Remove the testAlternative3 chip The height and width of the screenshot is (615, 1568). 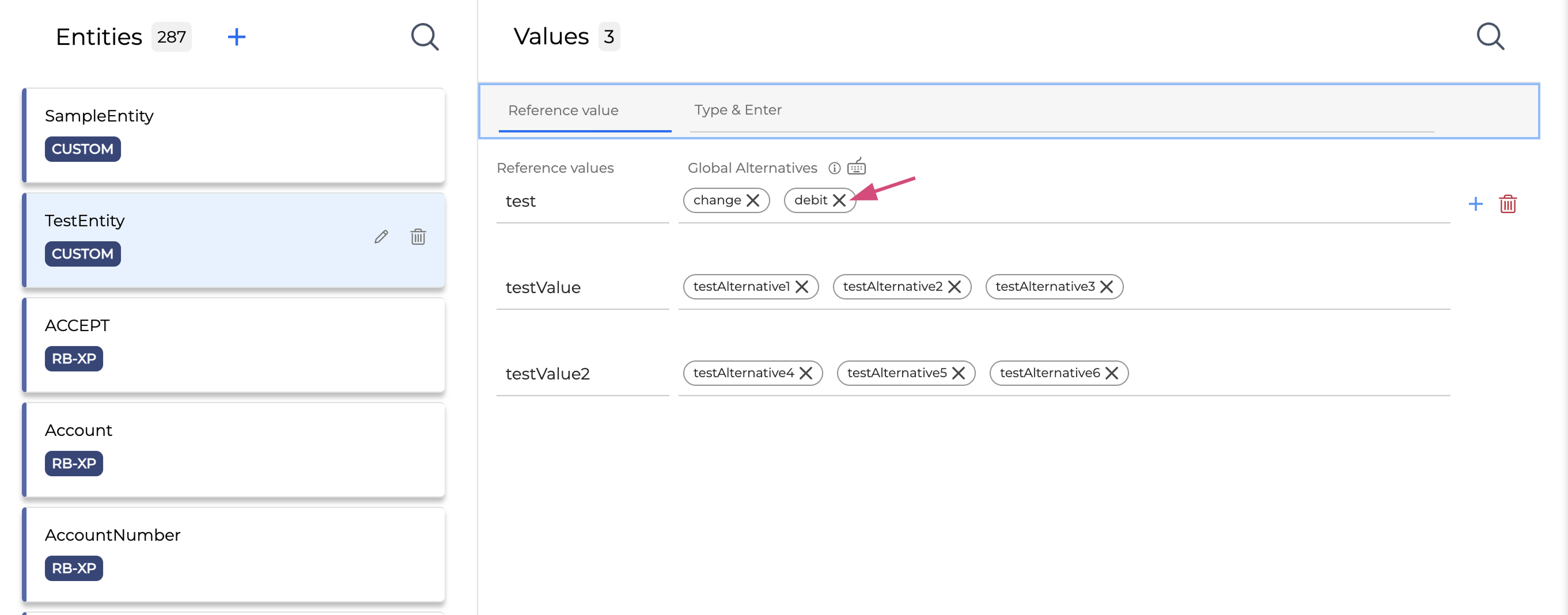point(1106,287)
